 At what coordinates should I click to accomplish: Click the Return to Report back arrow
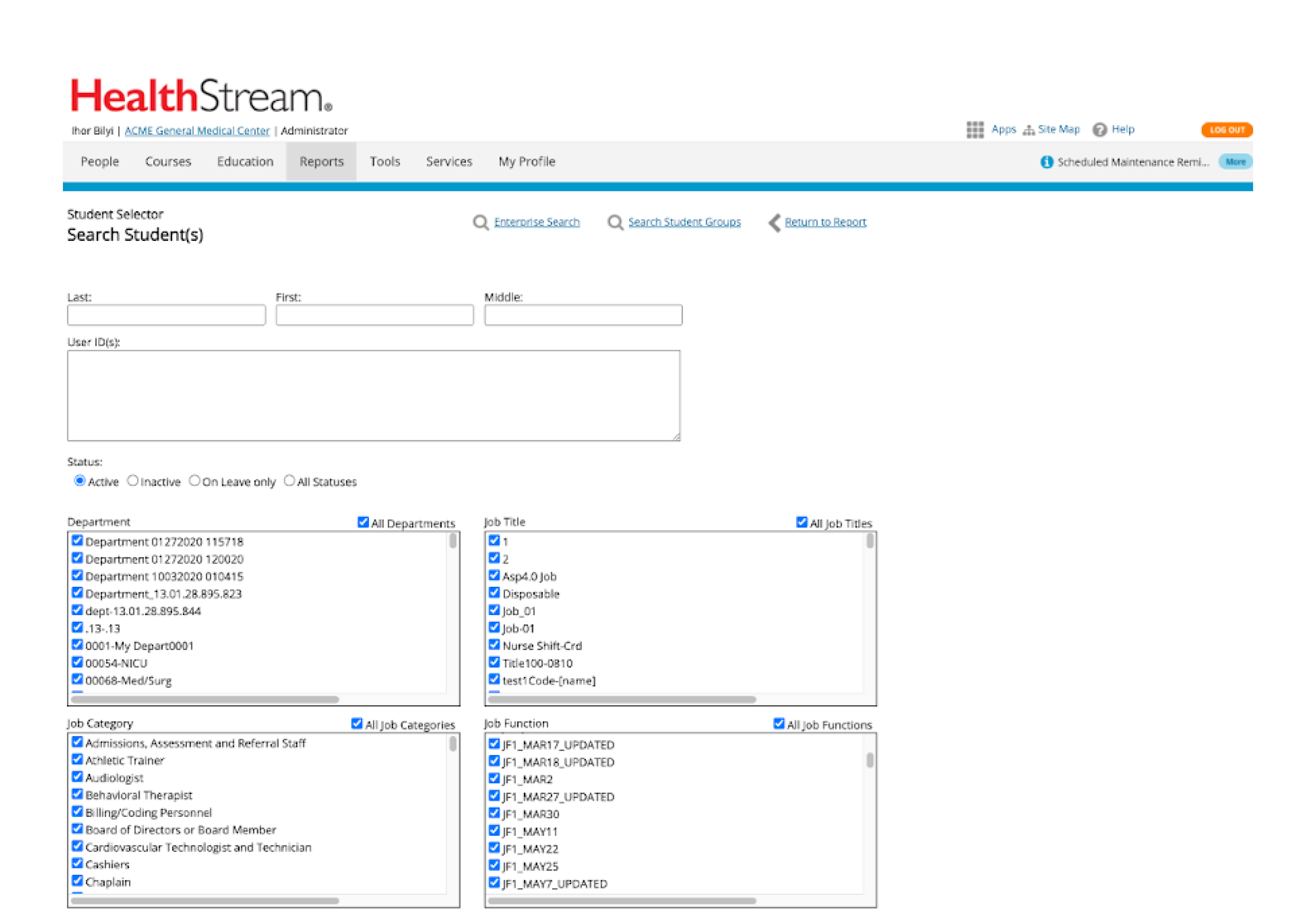pos(775,222)
